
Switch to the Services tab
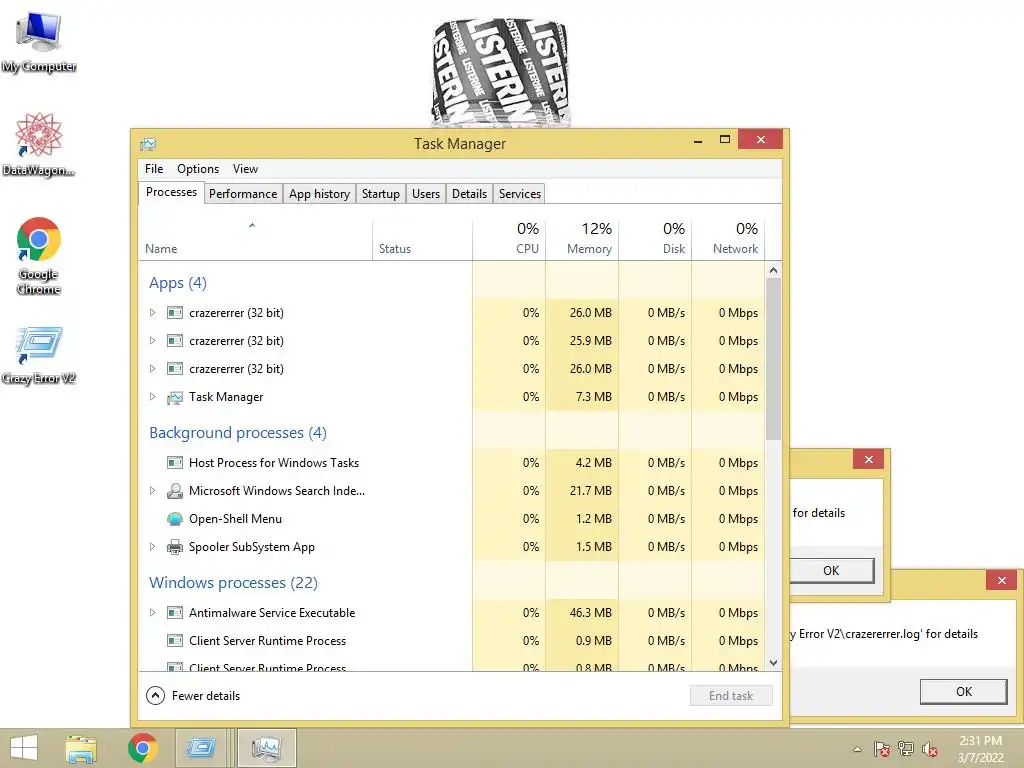coord(520,194)
